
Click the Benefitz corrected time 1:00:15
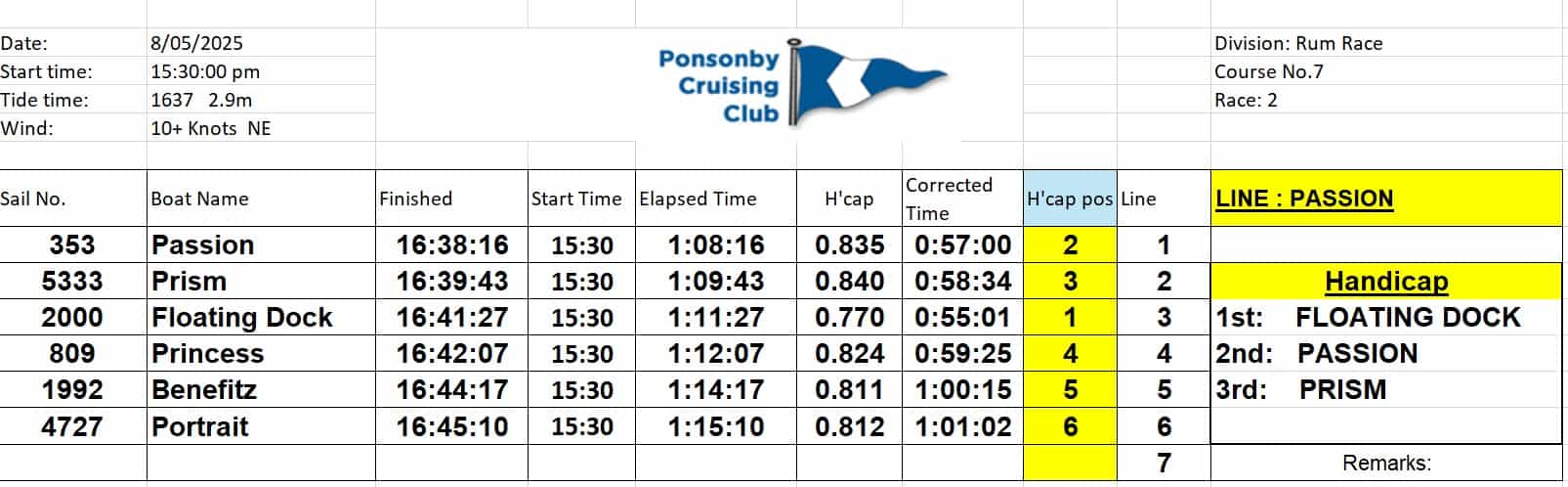click(x=962, y=390)
